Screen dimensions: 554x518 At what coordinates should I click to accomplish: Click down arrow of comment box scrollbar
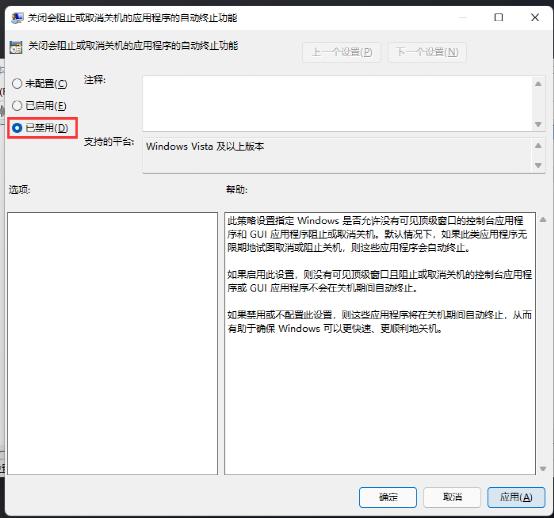538,124
